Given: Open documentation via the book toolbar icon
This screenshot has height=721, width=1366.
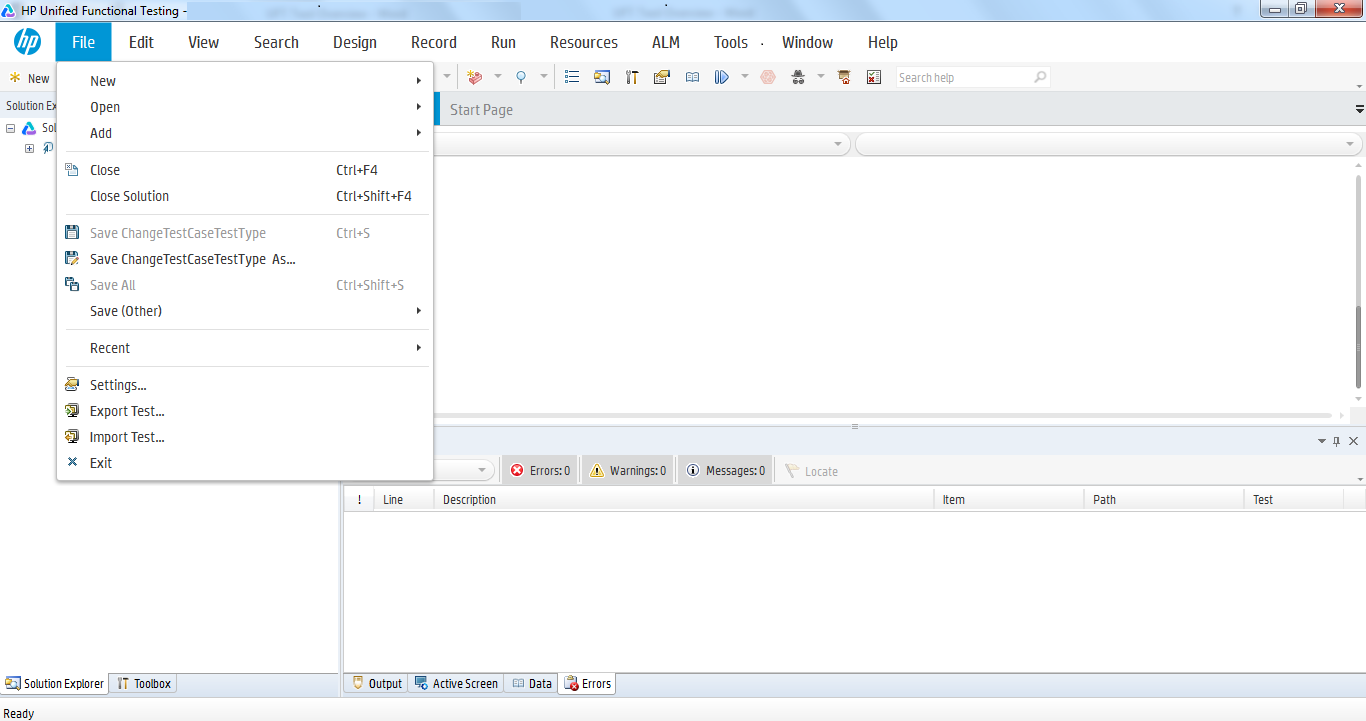Looking at the screenshot, I should [x=692, y=76].
